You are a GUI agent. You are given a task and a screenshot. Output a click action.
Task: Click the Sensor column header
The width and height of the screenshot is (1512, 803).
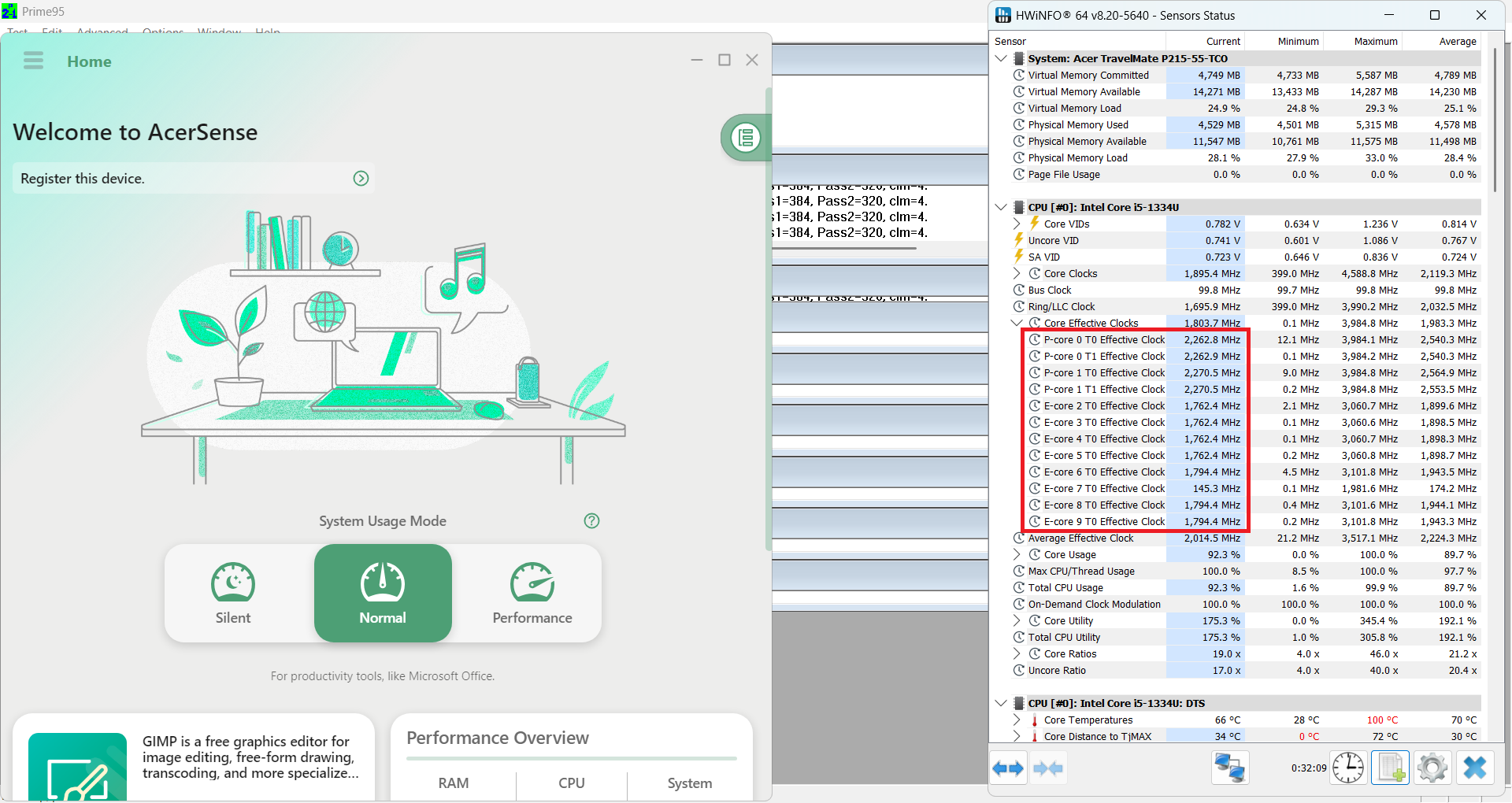click(x=1079, y=41)
